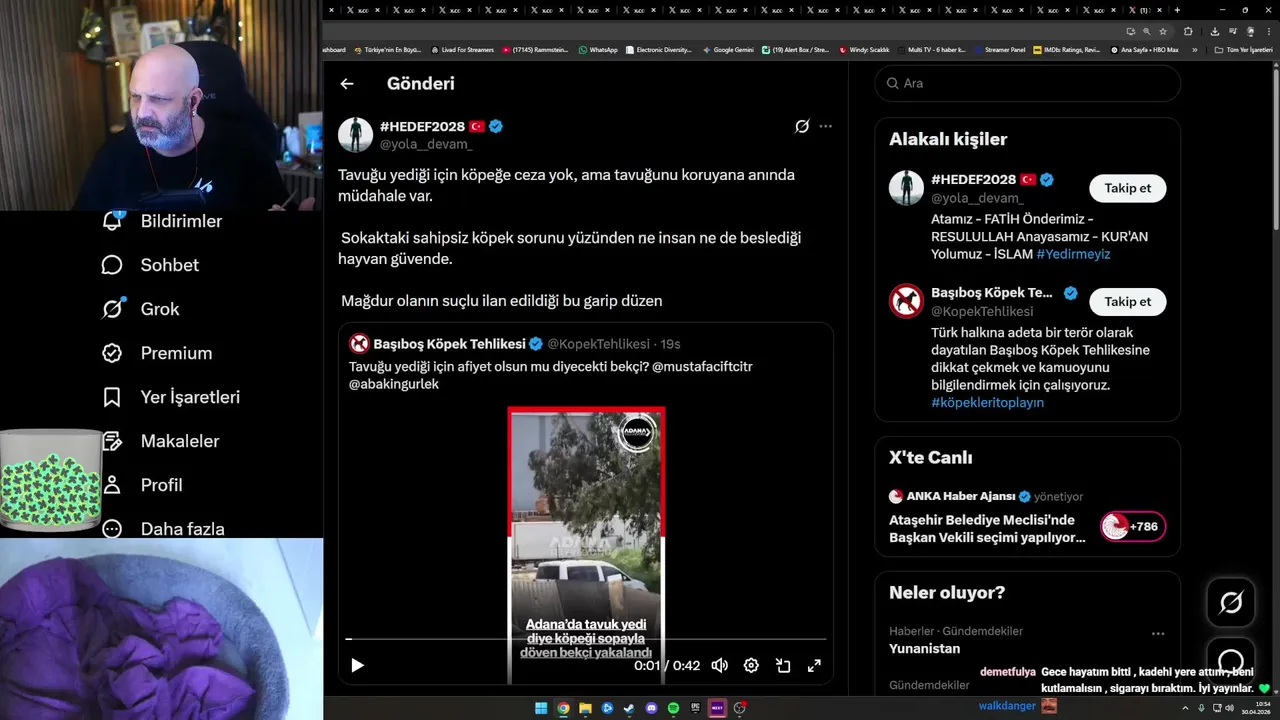Click @mustafaciftcitr mention in quoted post
Viewport: 1280px width, 720px height.
702,366
